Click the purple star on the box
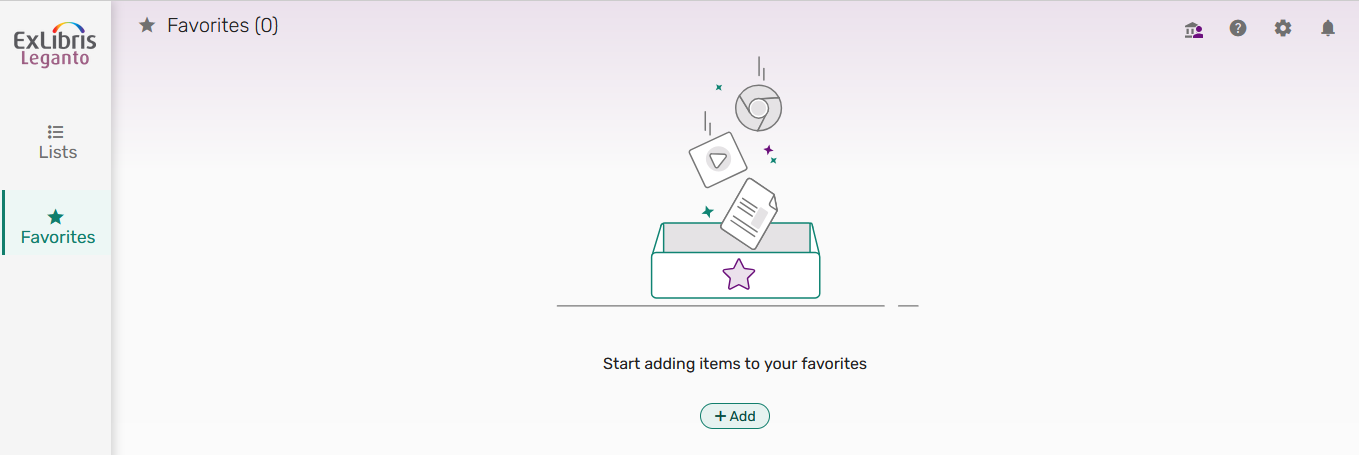Screen dimensions: 1359x455 [x=738, y=274]
